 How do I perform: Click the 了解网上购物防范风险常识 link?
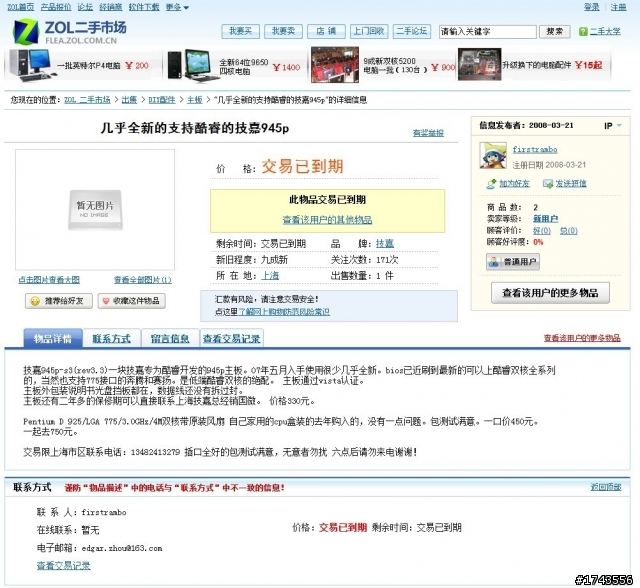click(284, 312)
